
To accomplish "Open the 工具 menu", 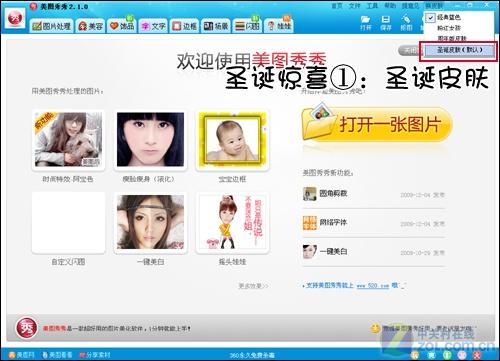I will (x=372, y=6).
